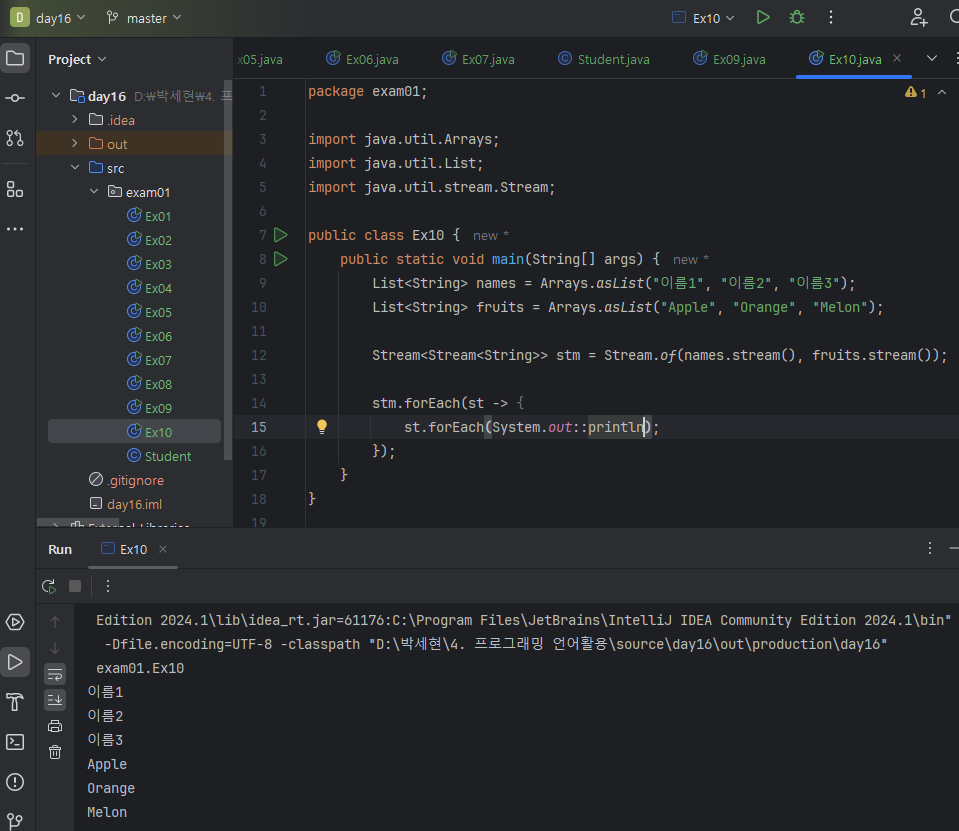Click the Print console output icon
Screen dimensions: 959x831
point(55,726)
